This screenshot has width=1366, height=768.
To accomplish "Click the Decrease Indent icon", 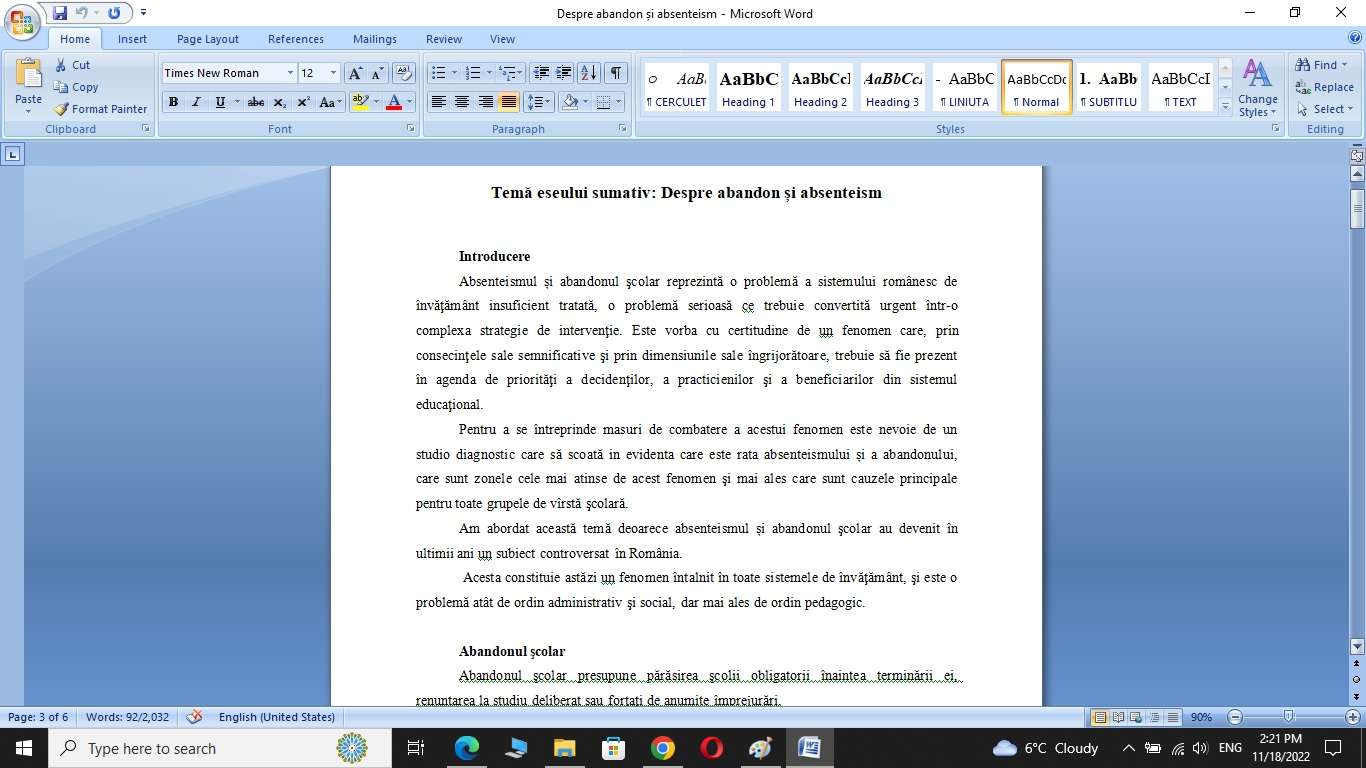I will pos(541,73).
